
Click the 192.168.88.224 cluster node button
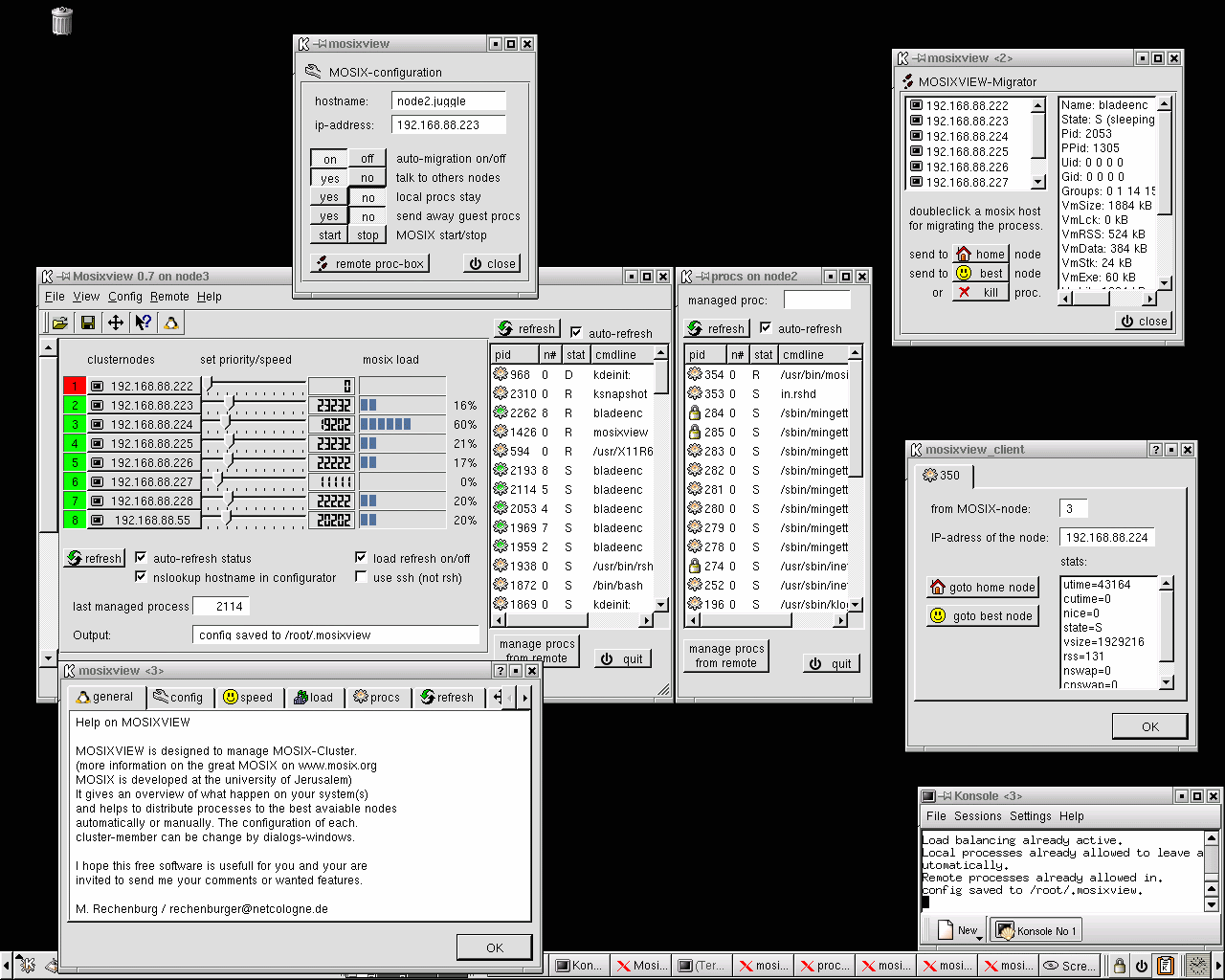(x=143, y=424)
